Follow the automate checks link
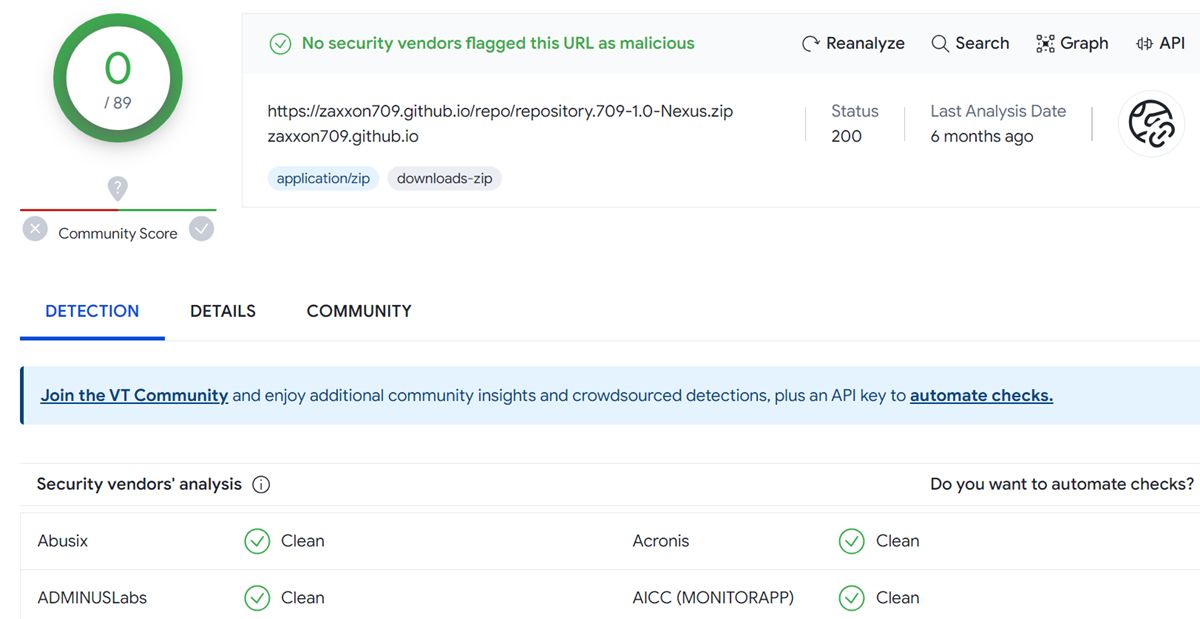The height and width of the screenshot is (619, 1200). click(981, 396)
